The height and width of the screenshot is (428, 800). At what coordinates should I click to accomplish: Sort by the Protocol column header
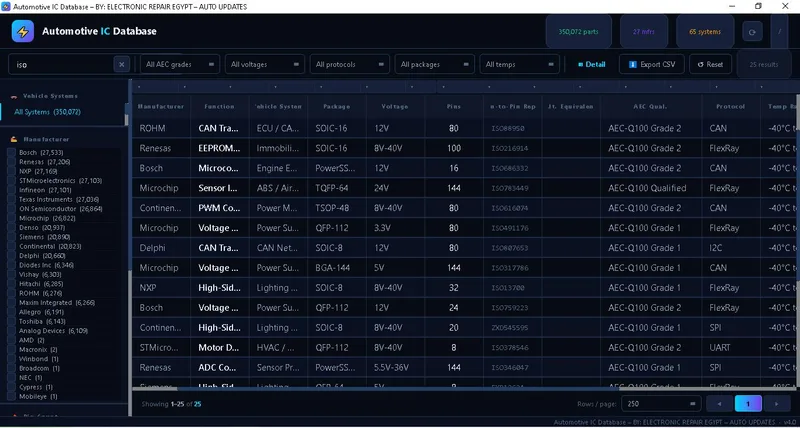(x=731, y=107)
